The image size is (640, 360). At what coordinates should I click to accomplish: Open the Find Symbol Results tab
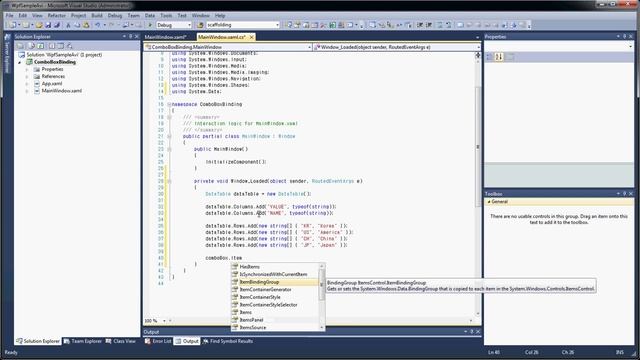point(228,341)
